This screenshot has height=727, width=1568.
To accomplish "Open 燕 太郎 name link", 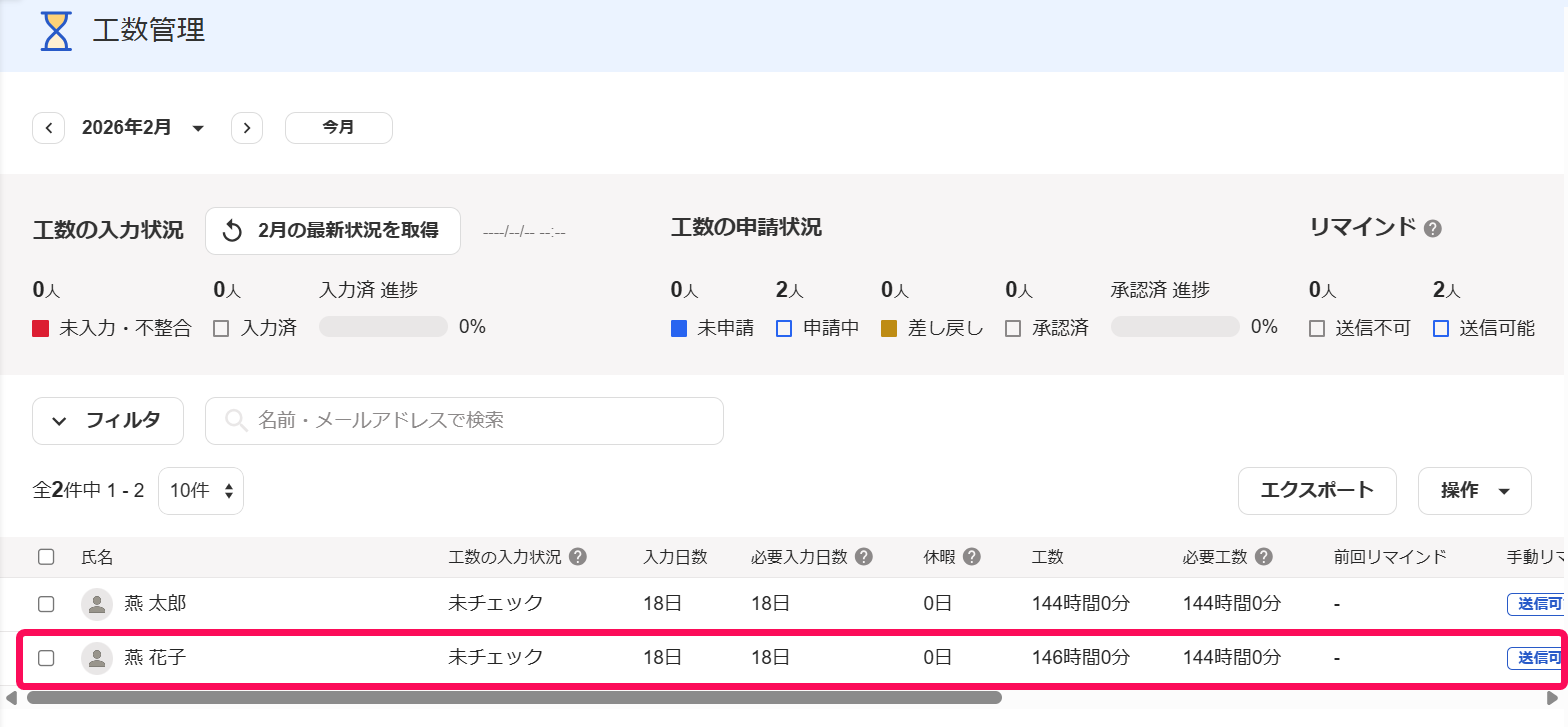I will (155, 604).
